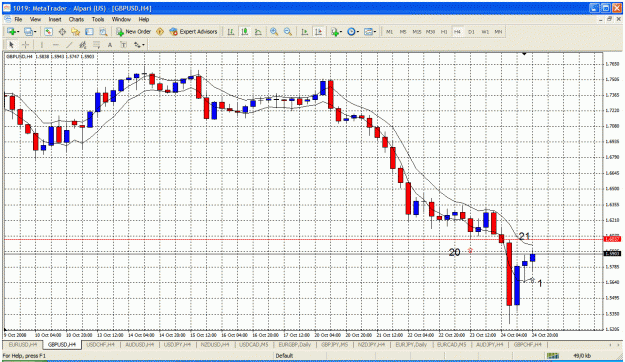Expand the Arrows objects dropdown arrow
This screenshot has width=625, height=362.
143,45
